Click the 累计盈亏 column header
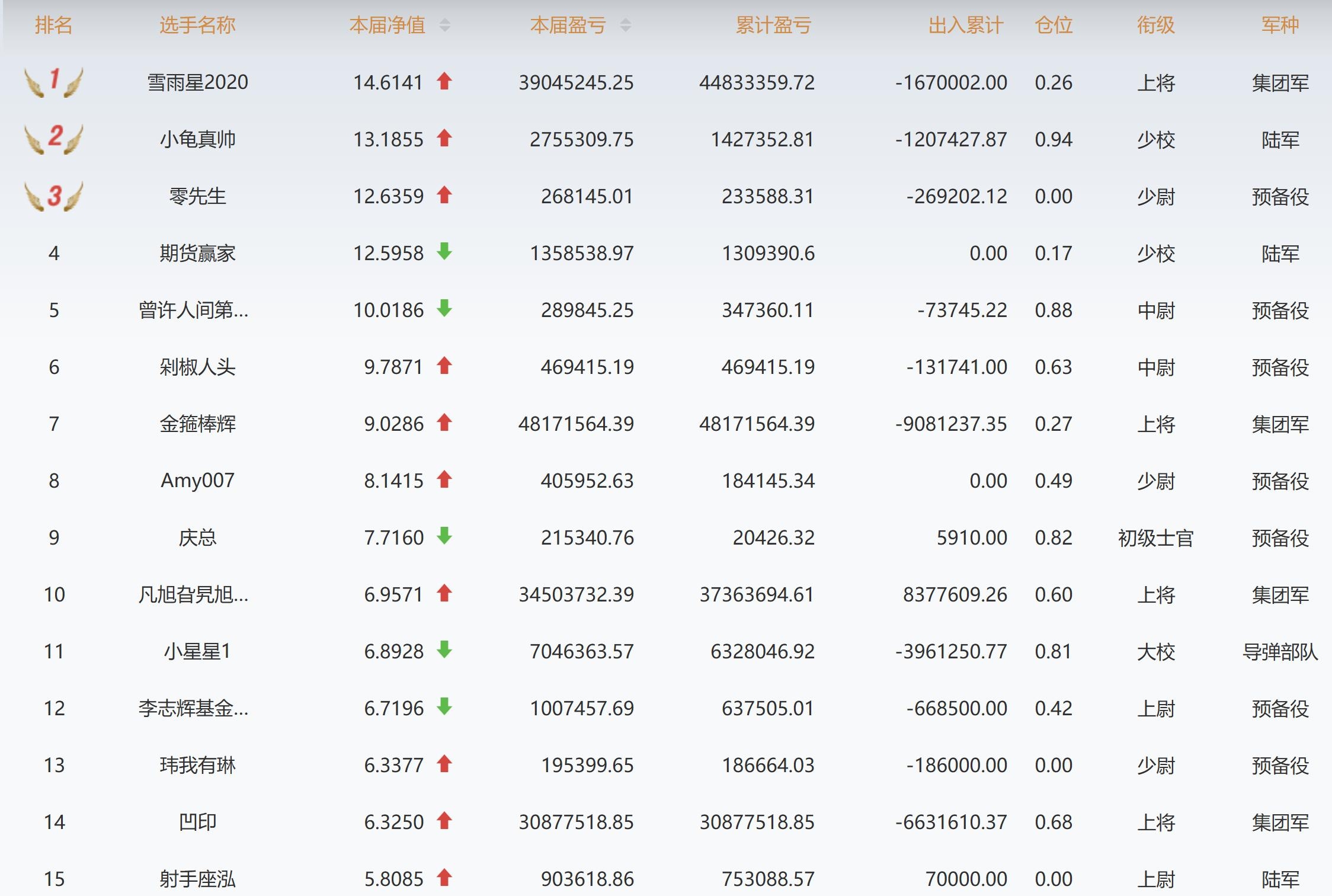 pyautogui.click(x=773, y=25)
